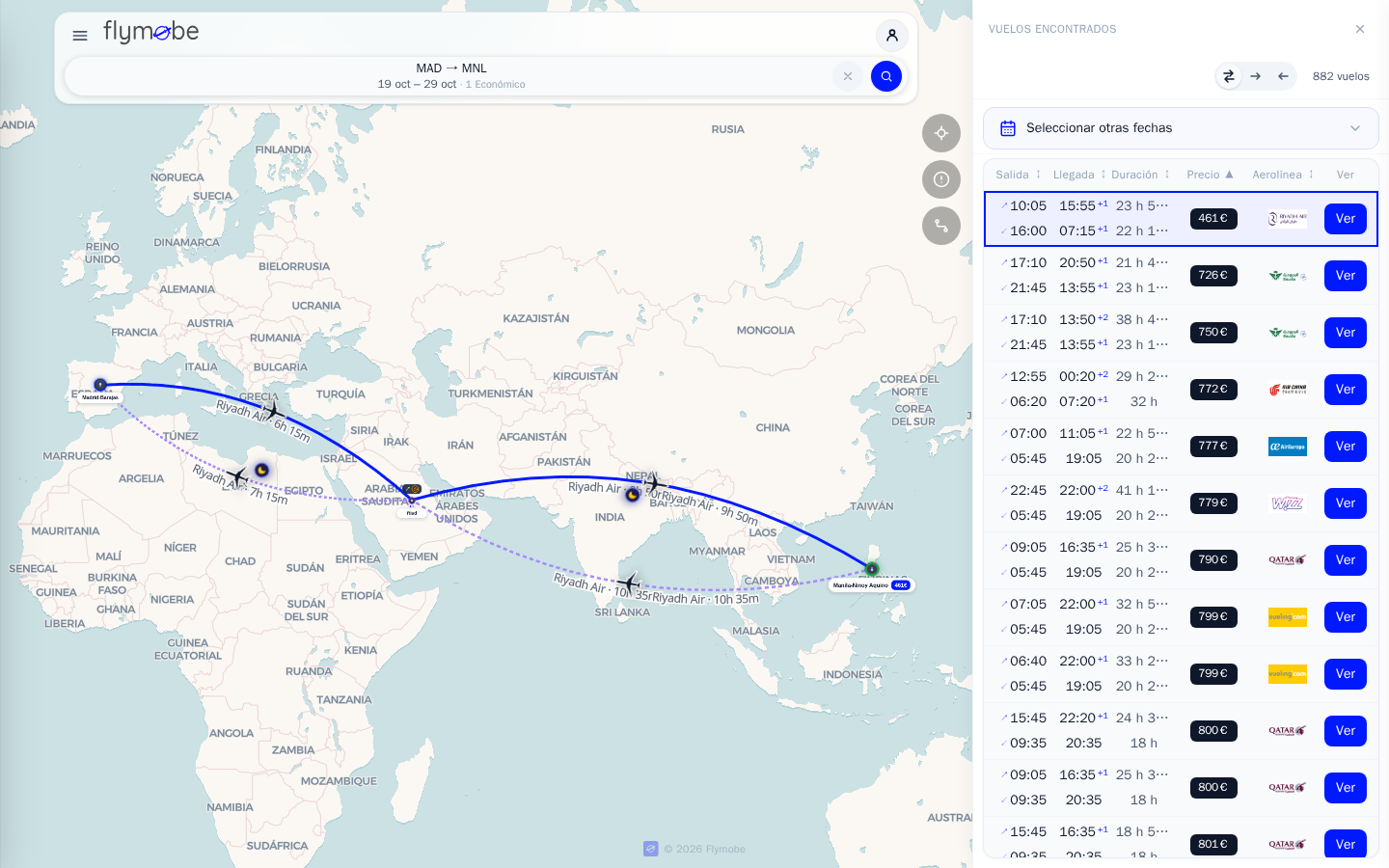The width and height of the screenshot is (1389, 868).
Task: Sort flights by Salida column
Action: (1019, 175)
